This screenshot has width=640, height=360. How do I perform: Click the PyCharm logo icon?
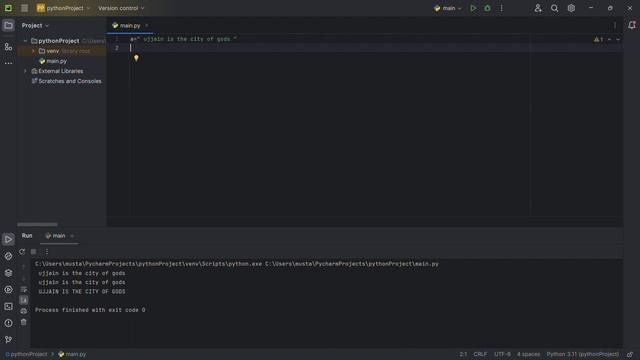click(x=8, y=8)
